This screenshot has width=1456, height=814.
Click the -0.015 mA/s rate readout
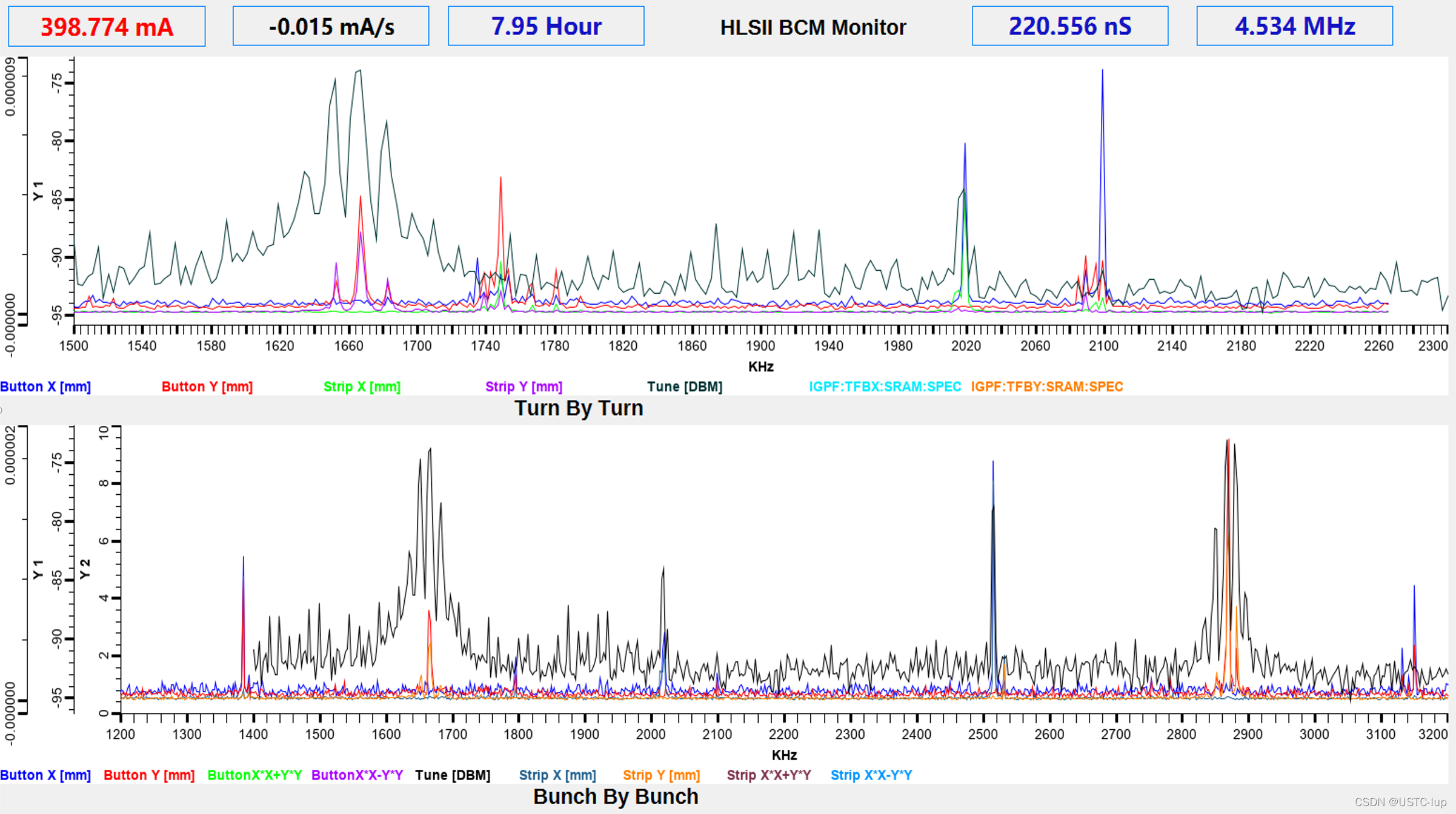(331, 27)
